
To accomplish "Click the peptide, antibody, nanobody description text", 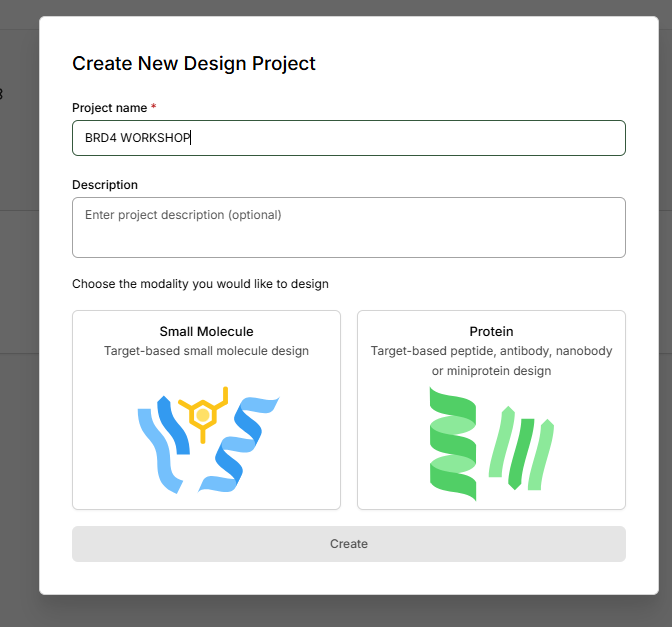I will coord(491,360).
